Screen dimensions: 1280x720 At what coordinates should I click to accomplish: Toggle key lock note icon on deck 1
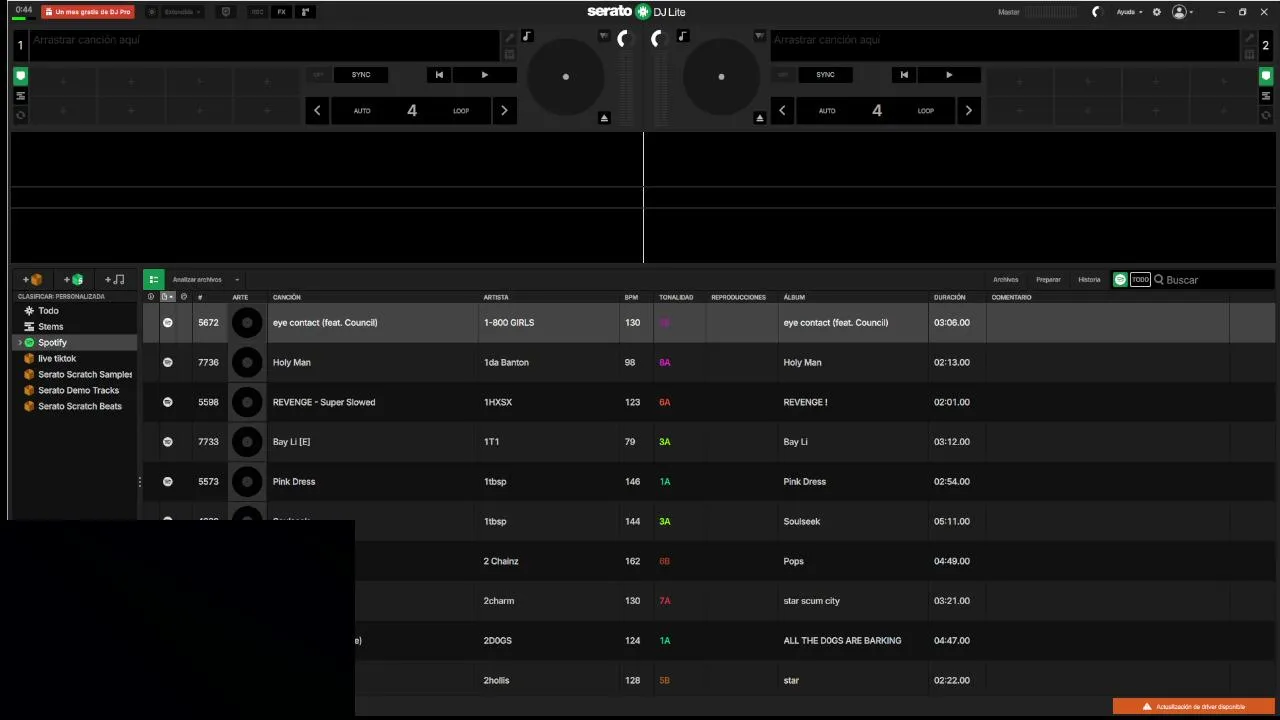coord(527,36)
